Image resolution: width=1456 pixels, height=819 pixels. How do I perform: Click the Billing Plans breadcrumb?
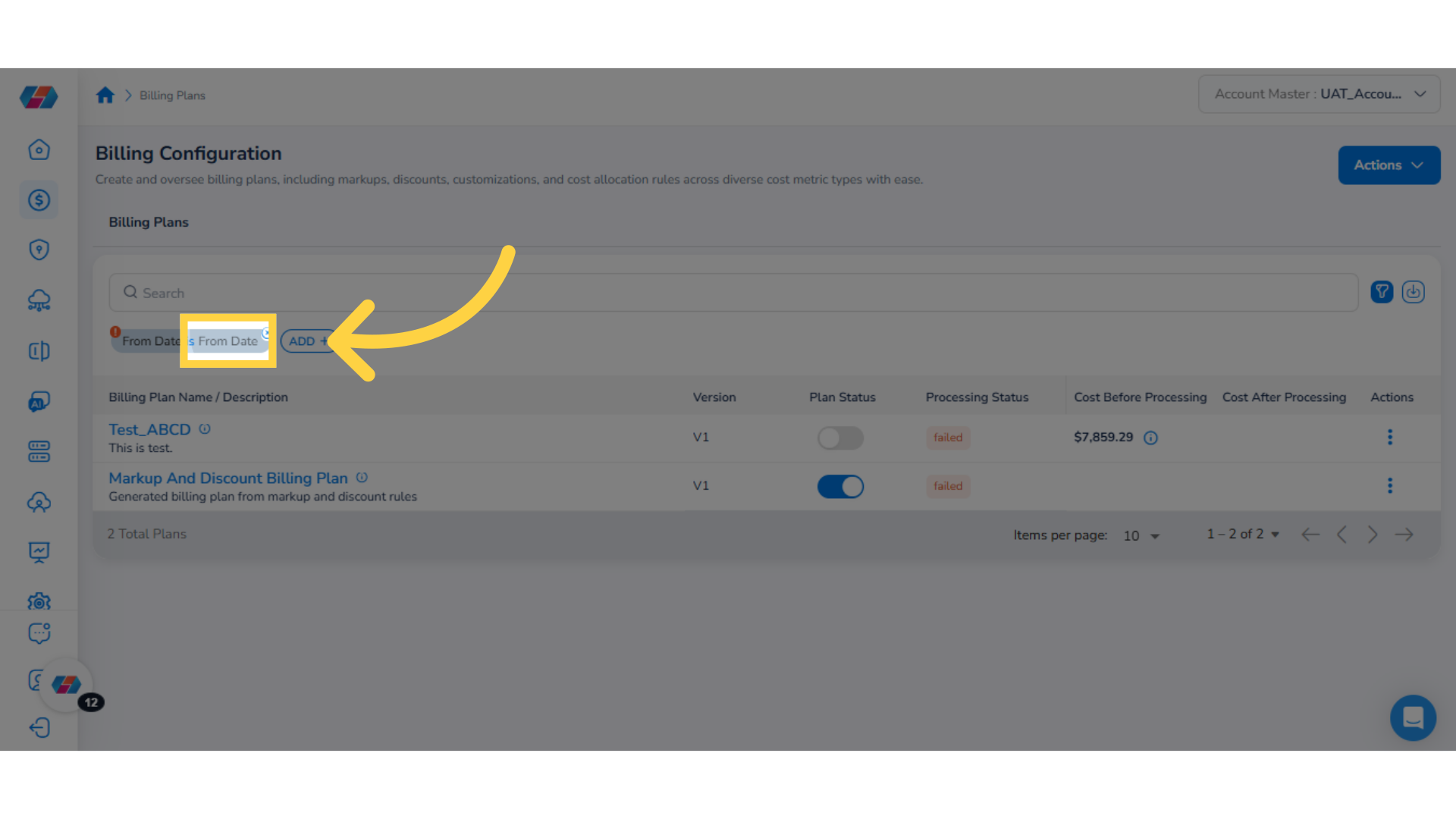pyautogui.click(x=172, y=96)
